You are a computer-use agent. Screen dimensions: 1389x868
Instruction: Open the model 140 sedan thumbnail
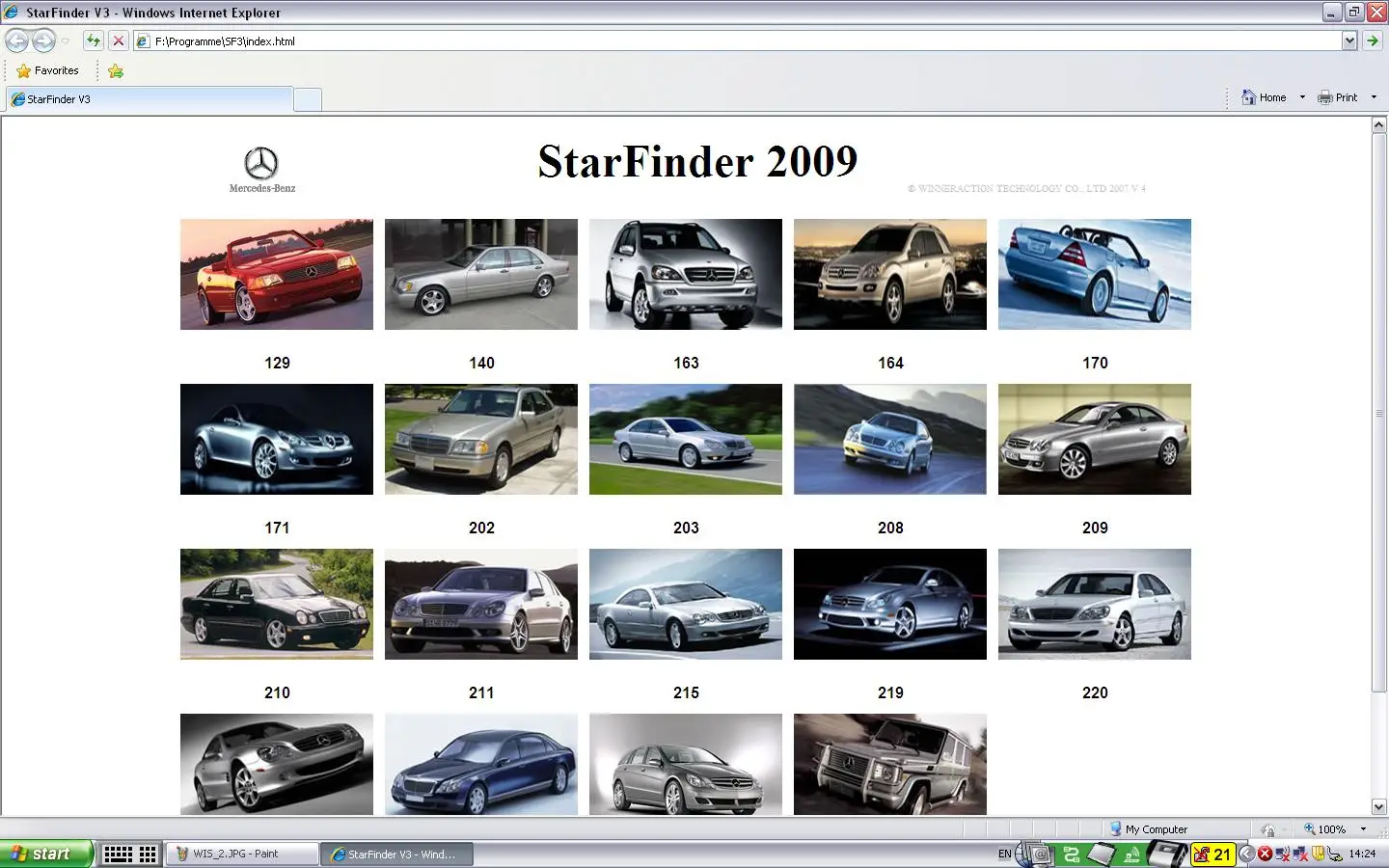click(x=481, y=275)
